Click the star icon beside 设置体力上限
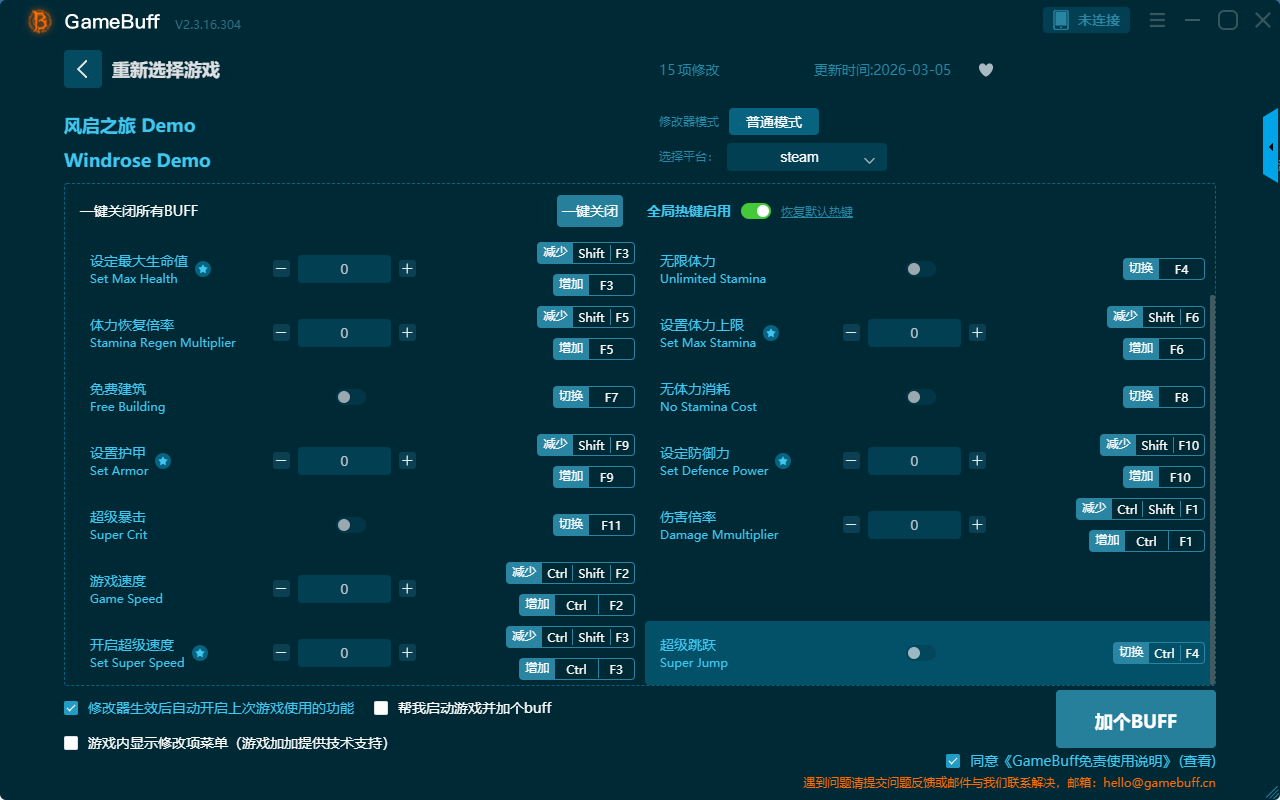The height and width of the screenshot is (800, 1280). pos(770,333)
